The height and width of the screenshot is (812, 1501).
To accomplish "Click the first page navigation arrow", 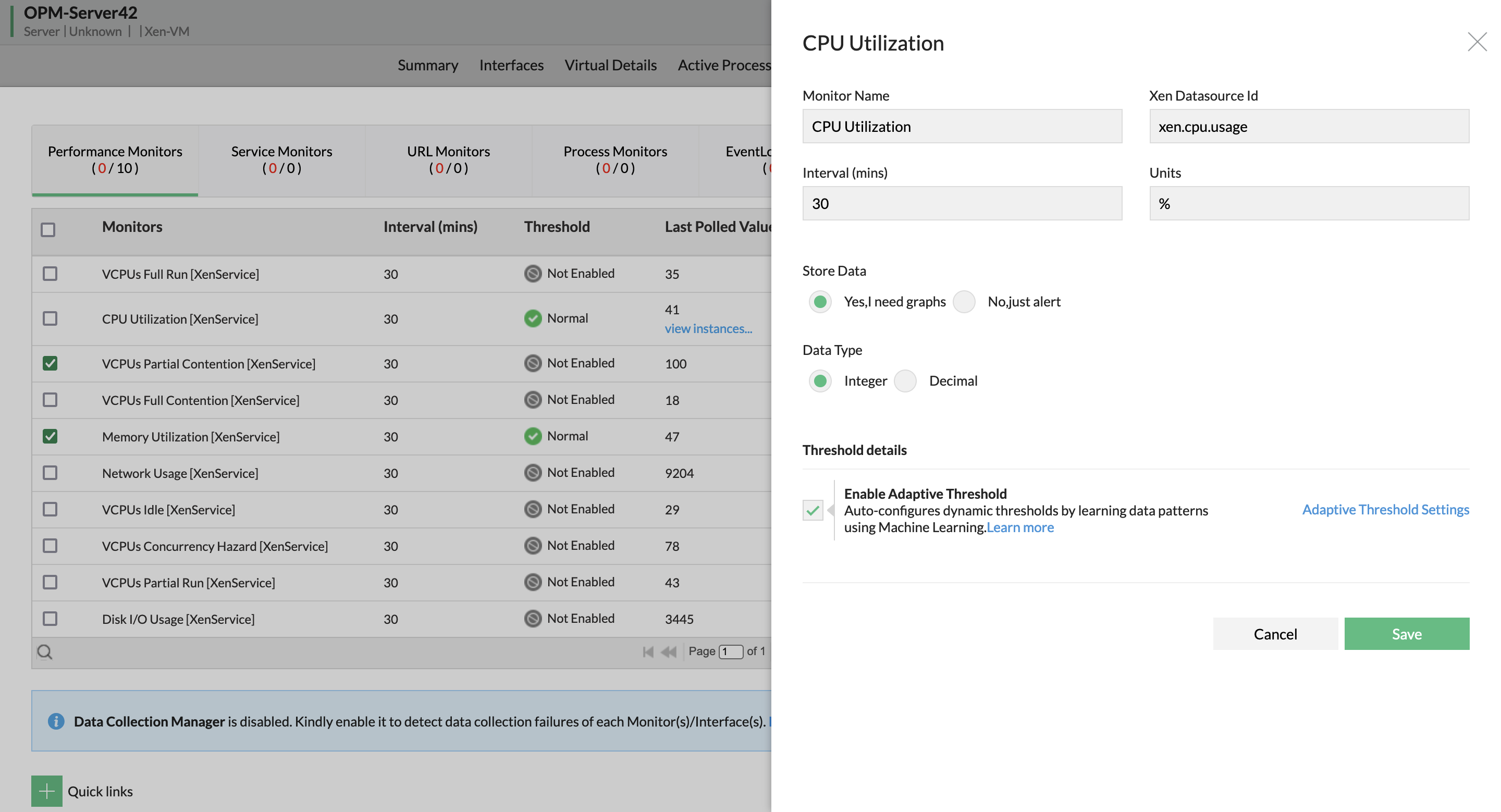I will click(x=647, y=652).
